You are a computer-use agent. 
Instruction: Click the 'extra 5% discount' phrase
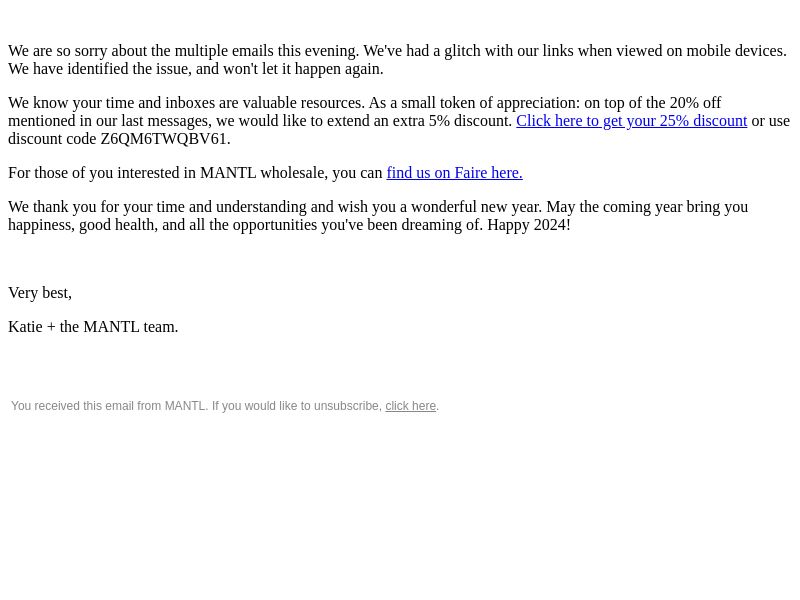tap(452, 121)
